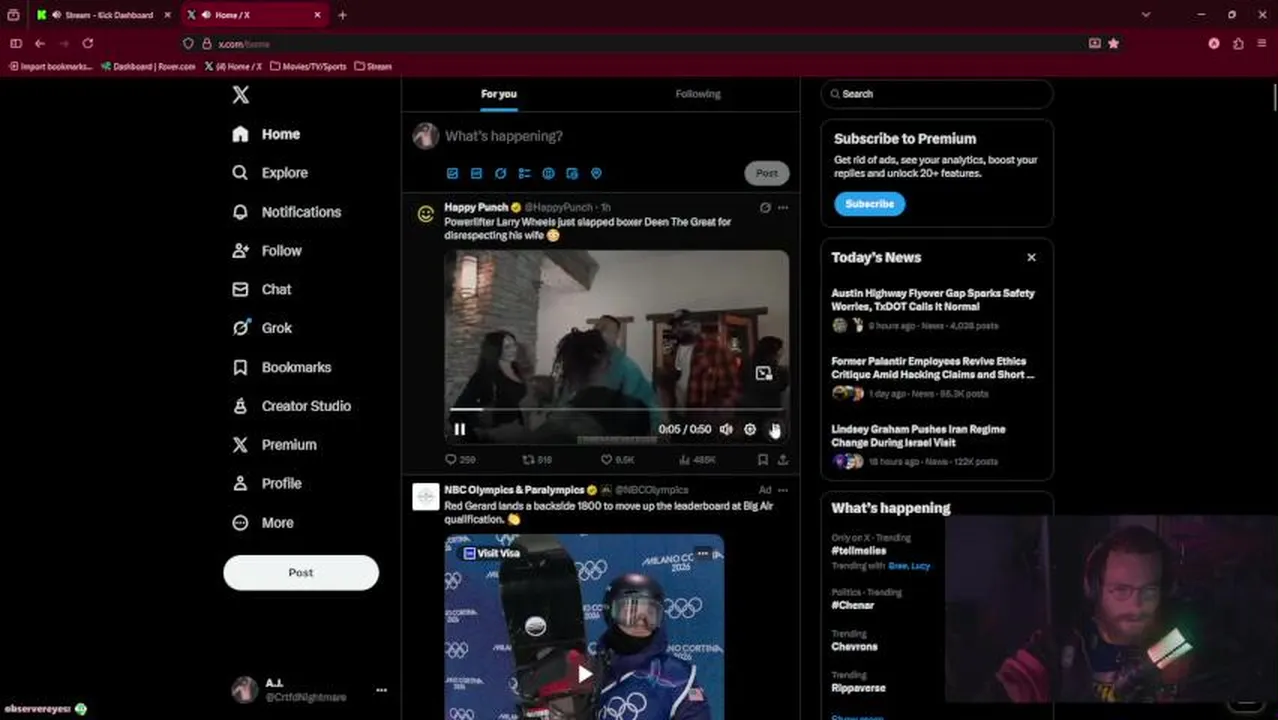Add a poll icon in composer

(524, 173)
